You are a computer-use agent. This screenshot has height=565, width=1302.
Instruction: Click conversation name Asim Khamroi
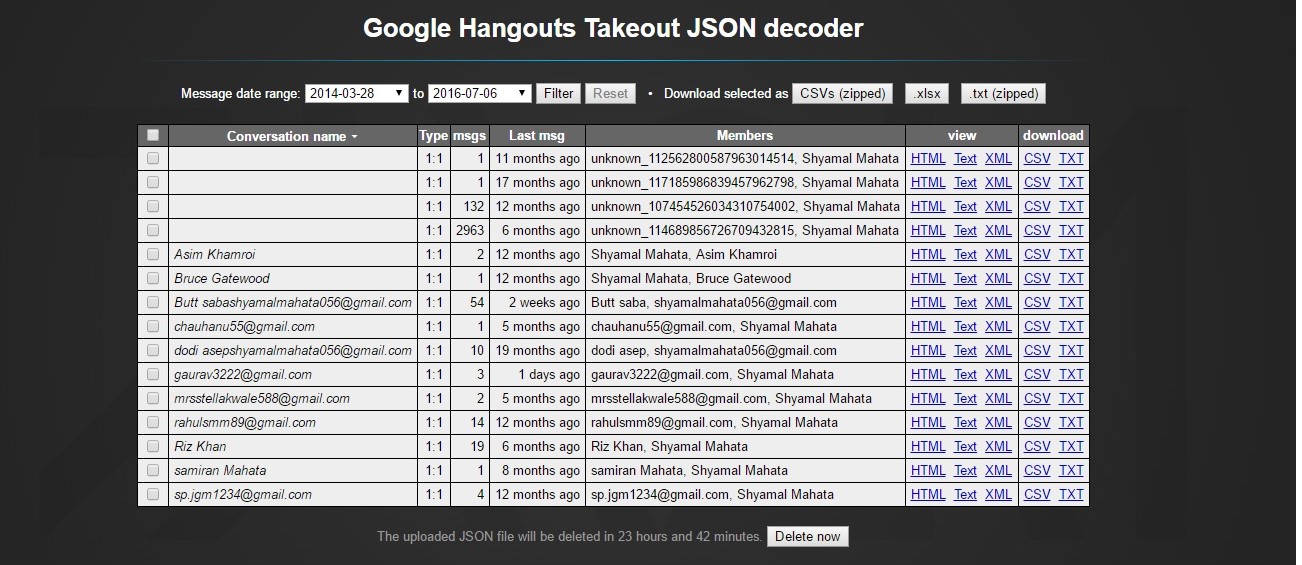click(214, 254)
